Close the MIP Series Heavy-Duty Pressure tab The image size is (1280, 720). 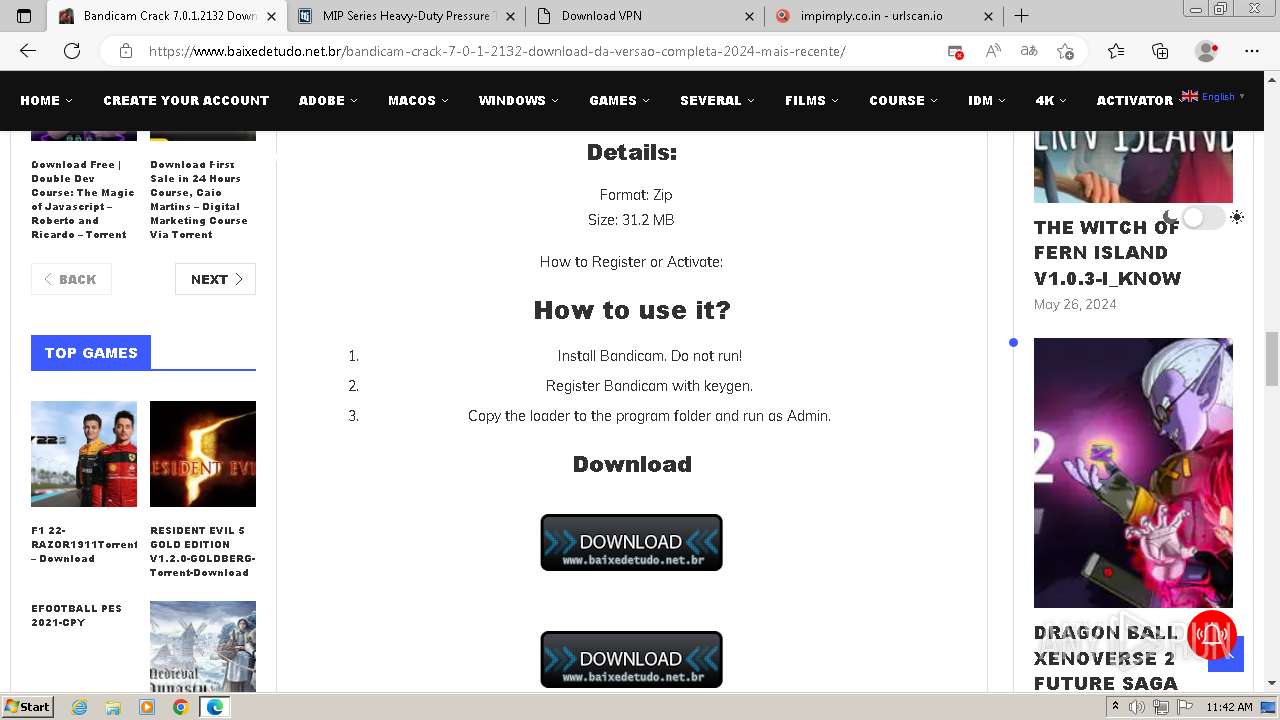click(x=508, y=16)
